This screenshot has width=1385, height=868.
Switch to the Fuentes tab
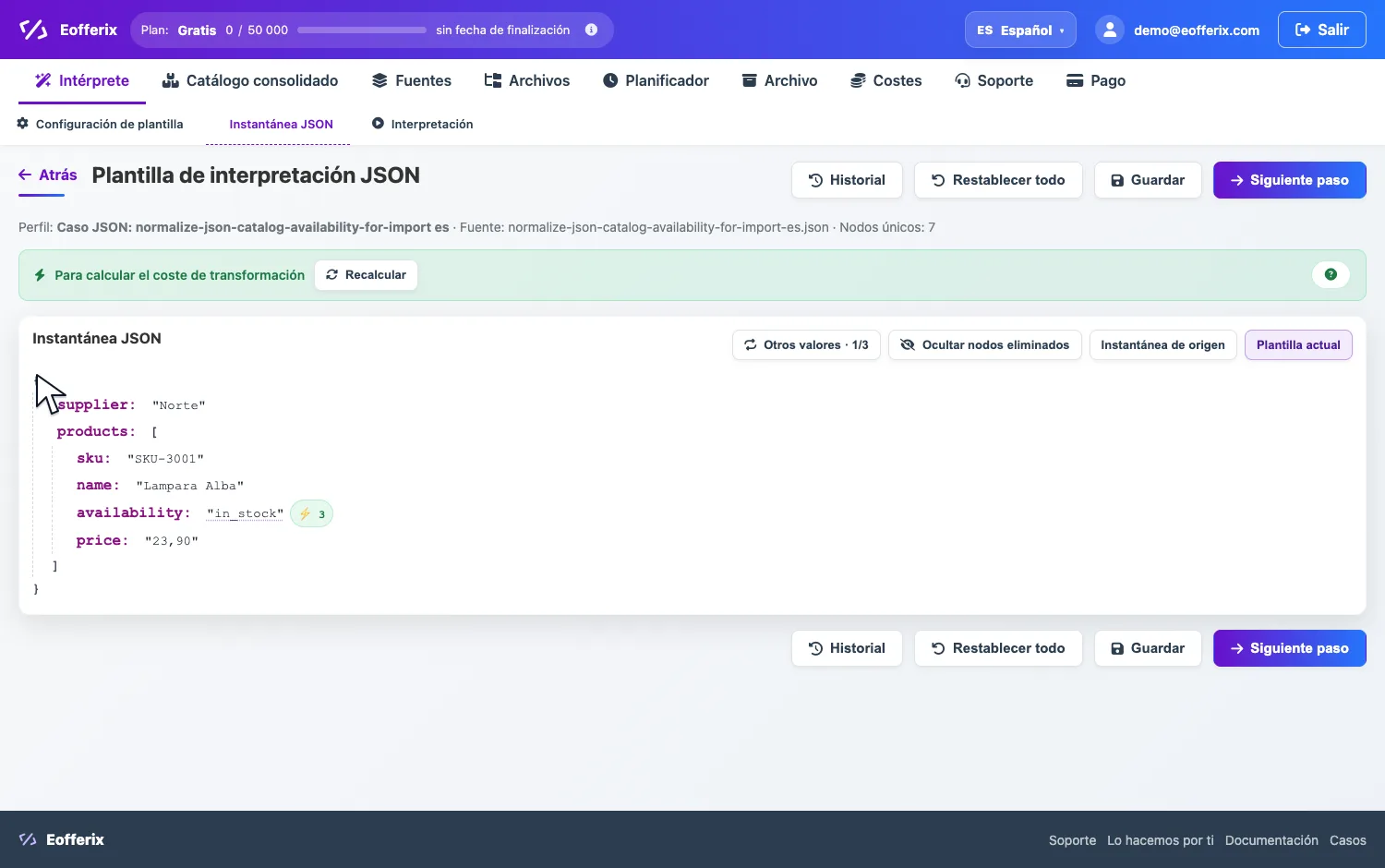tap(412, 80)
